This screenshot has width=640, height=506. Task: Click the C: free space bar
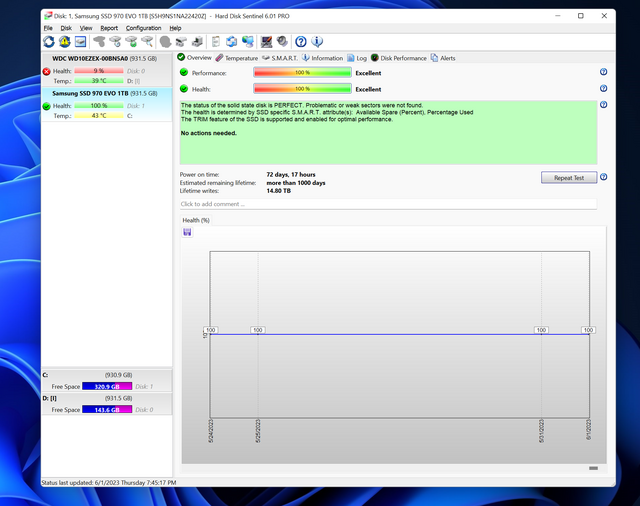pos(105,386)
